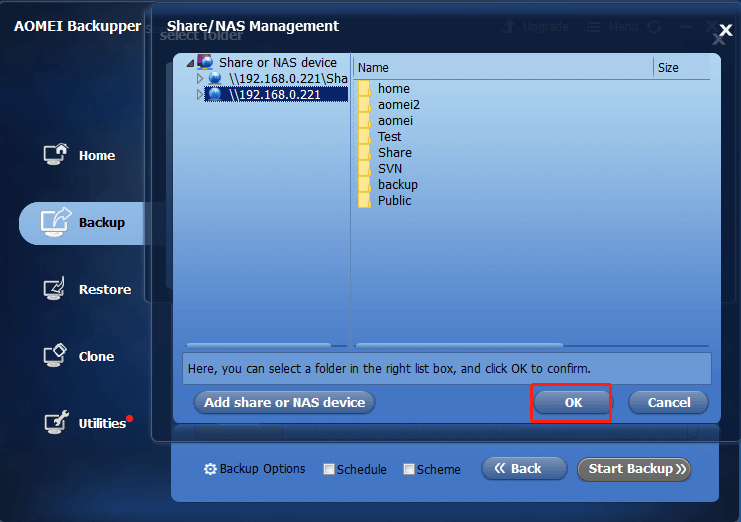Select the \\192.168.0.221 tree entry text

tap(275, 94)
